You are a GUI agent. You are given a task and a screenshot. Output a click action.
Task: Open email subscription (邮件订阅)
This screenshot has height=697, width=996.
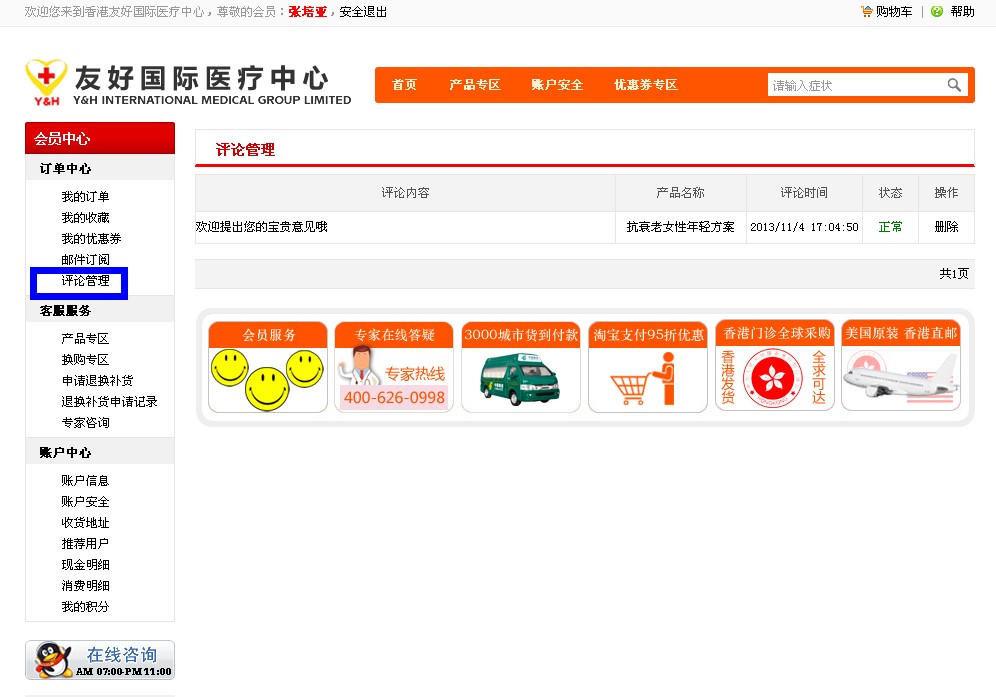pos(85,259)
